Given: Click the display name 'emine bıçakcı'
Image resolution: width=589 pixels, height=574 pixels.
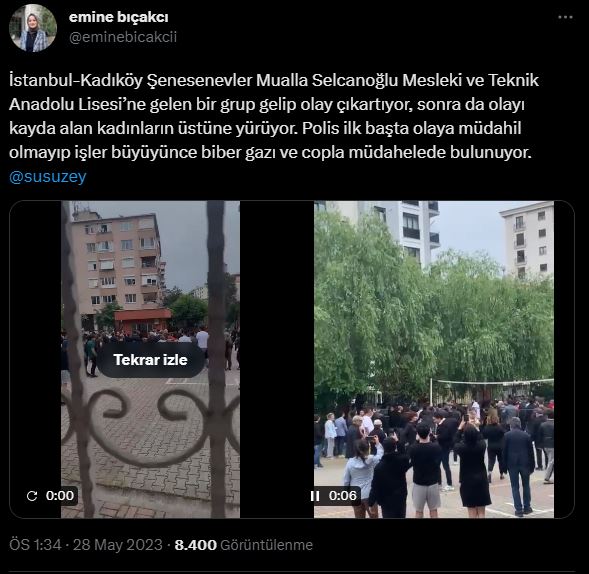Looking at the screenshot, I should pyautogui.click(x=119, y=17).
